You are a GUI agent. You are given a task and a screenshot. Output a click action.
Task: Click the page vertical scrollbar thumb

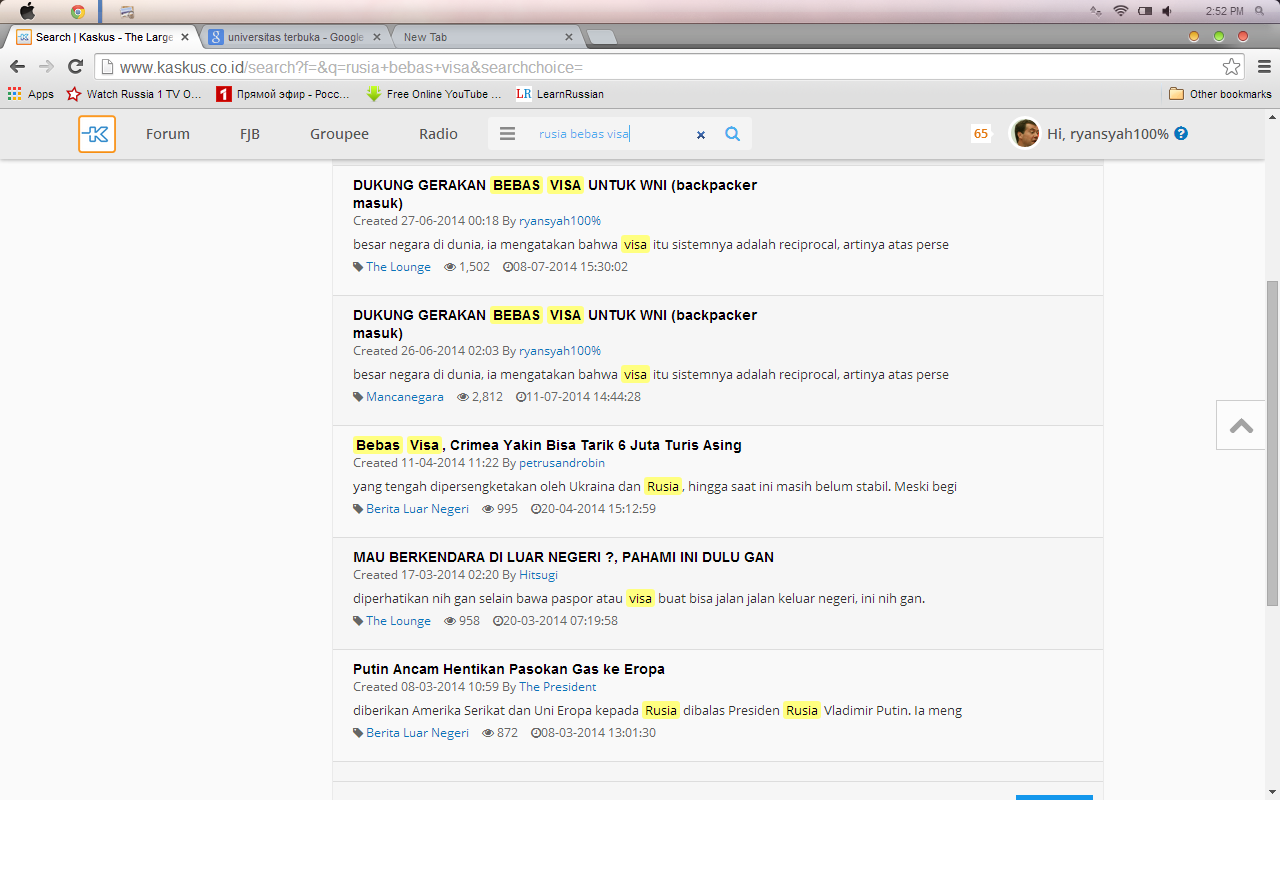[x=1272, y=443]
